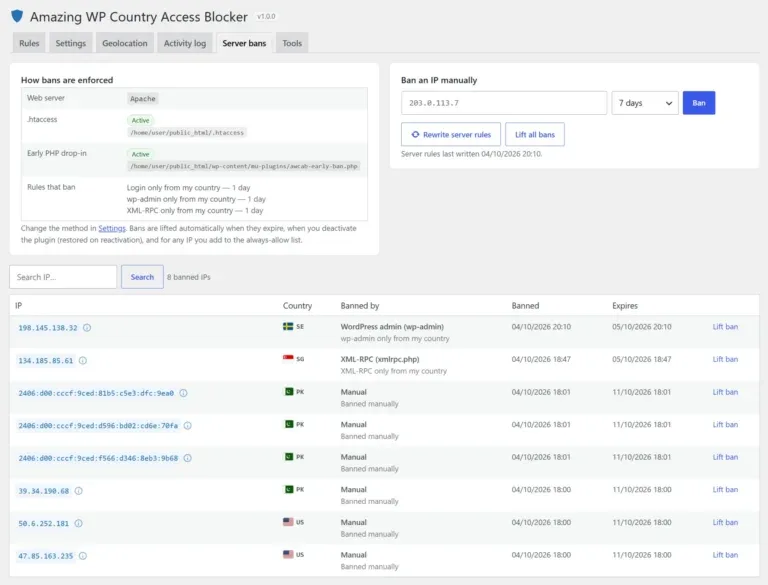Show info for IP ending 70fa

[x=188, y=426]
